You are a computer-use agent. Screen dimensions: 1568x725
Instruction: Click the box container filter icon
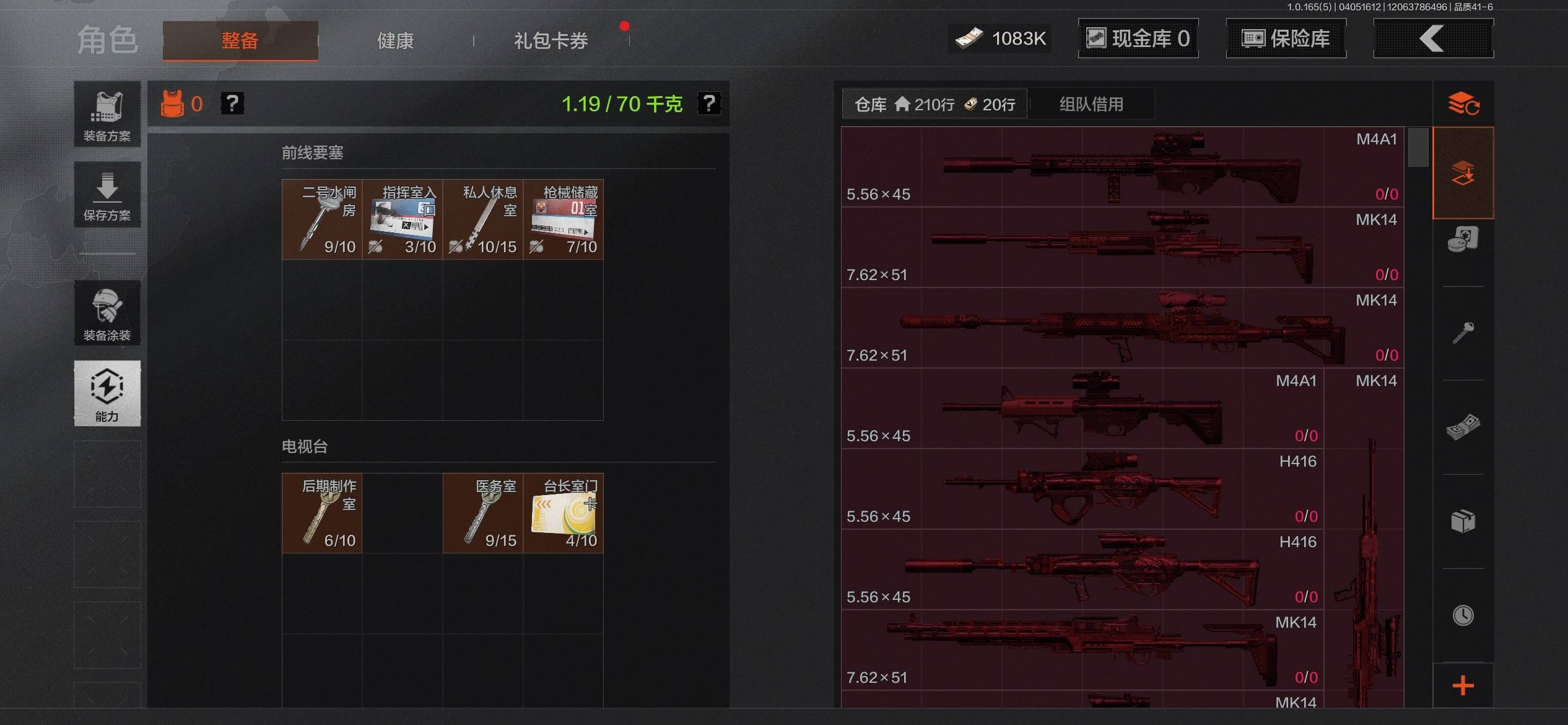point(1463,521)
